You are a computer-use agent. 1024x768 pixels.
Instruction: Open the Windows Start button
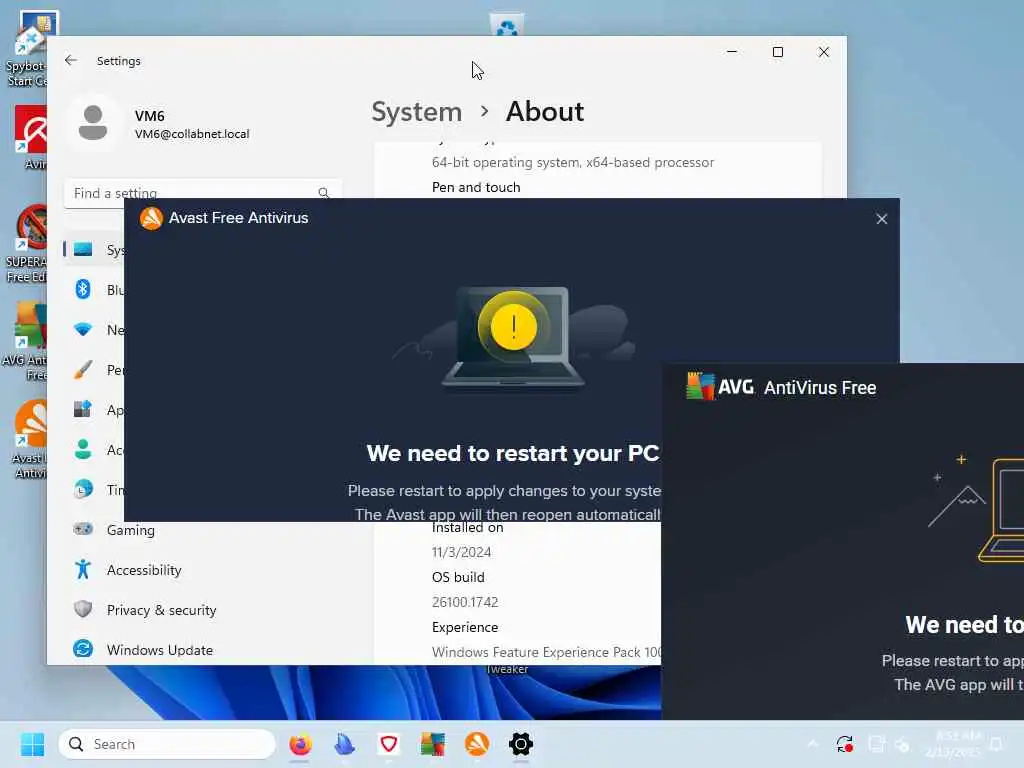click(x=32, y=744)
